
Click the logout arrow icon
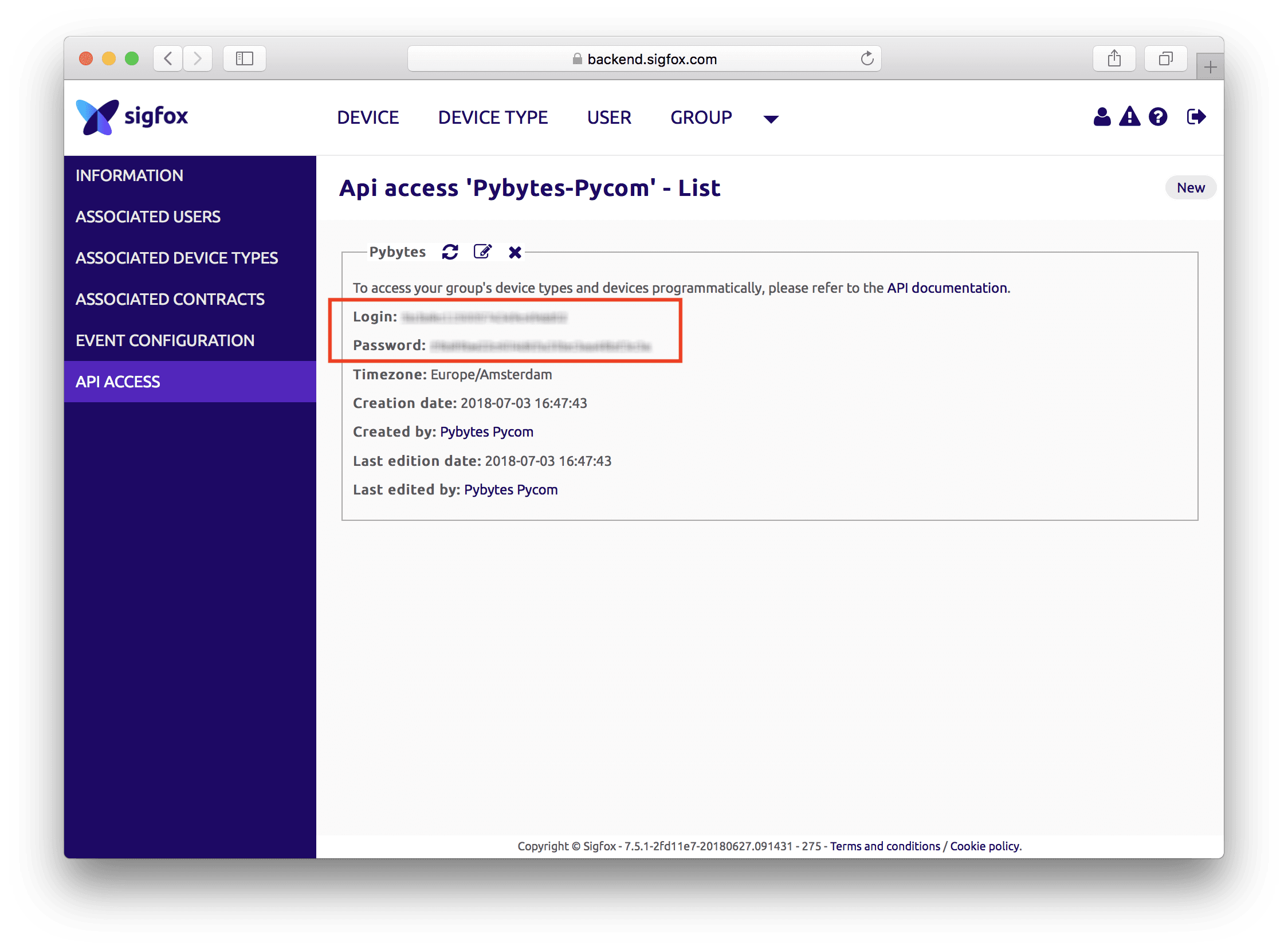1196,117
